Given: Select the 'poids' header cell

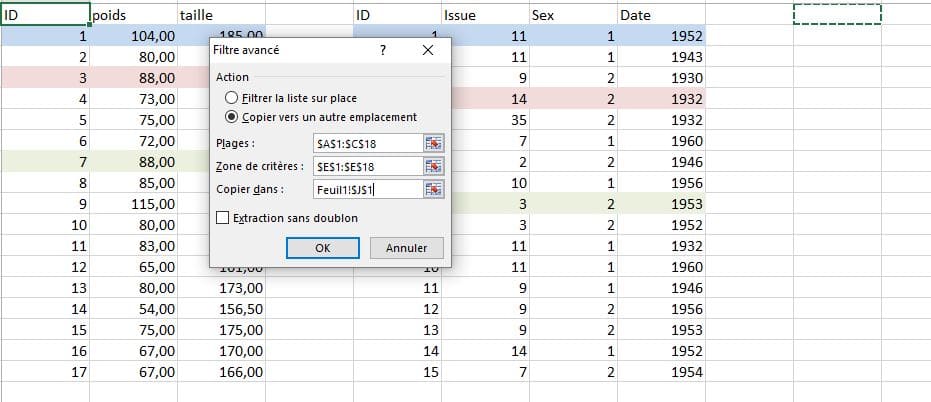Looking at the screenshot, I should click(x=133, y=14).
